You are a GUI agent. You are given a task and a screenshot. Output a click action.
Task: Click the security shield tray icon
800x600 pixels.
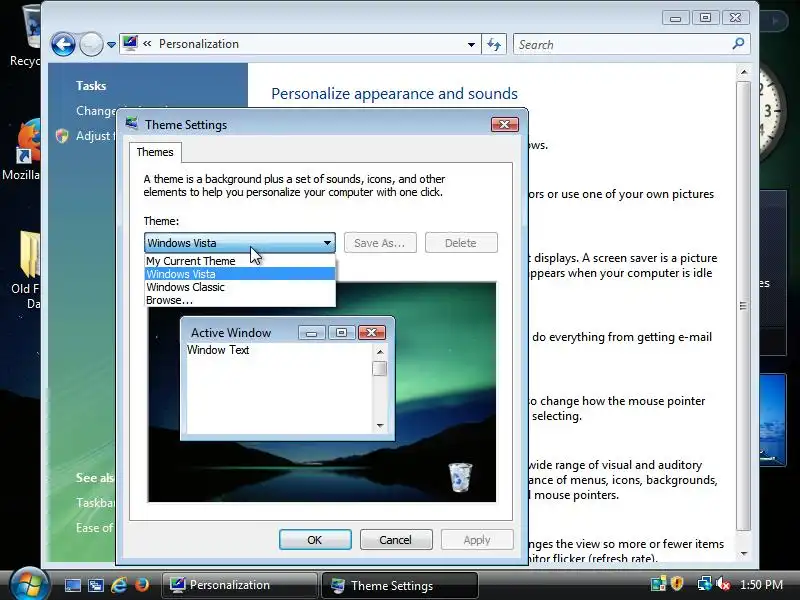(677, 584)
